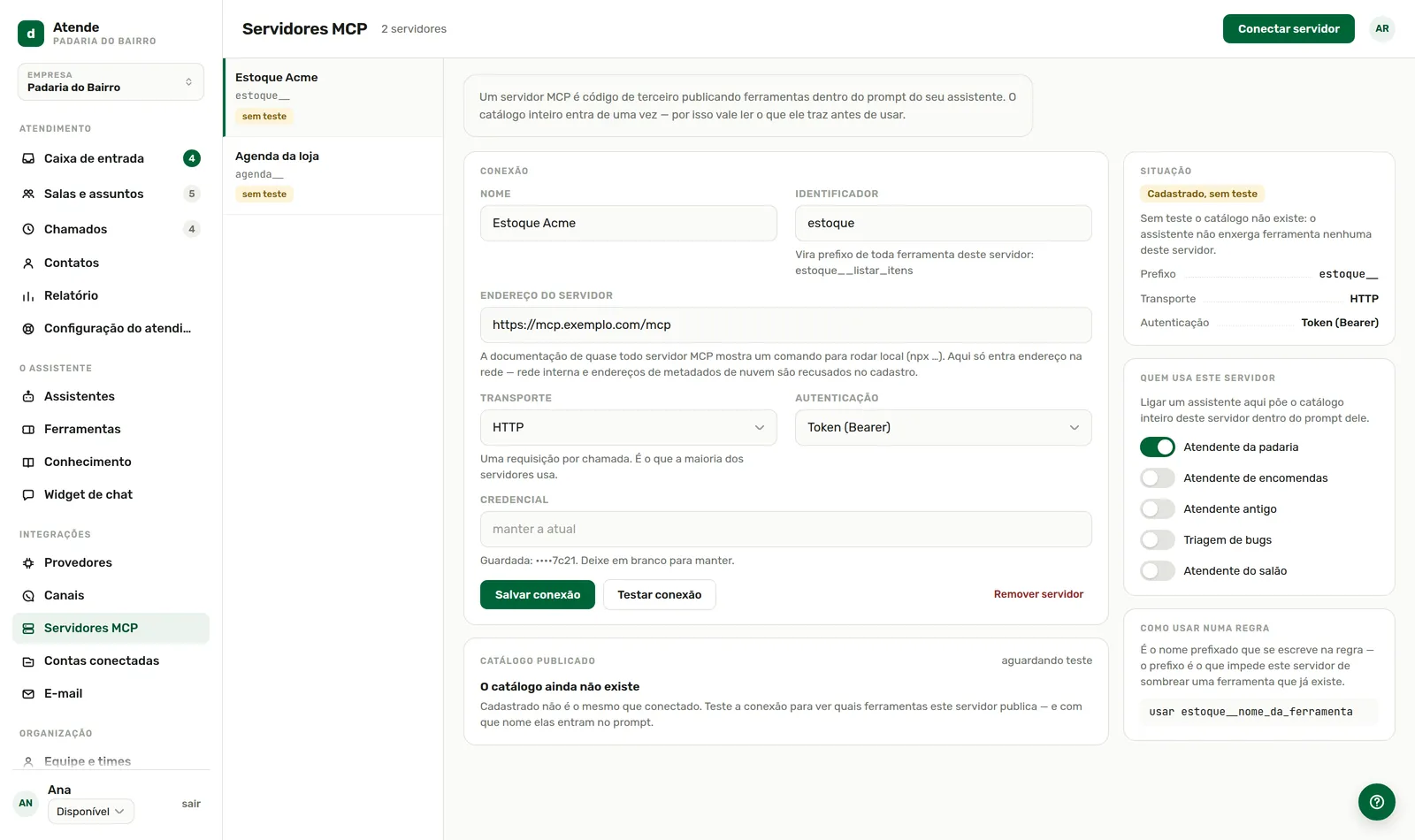Viewport: 1415px width, 840px height.
Task: Select the Agenda da loja server entry
Action: point(333,176)
